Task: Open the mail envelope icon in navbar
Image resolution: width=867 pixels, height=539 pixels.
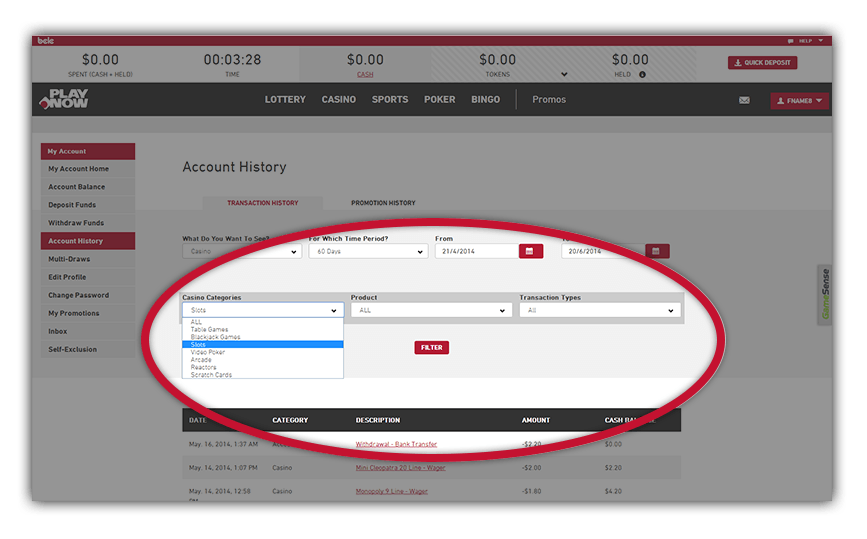Action: pyautogui.click(x=744, y=100)
